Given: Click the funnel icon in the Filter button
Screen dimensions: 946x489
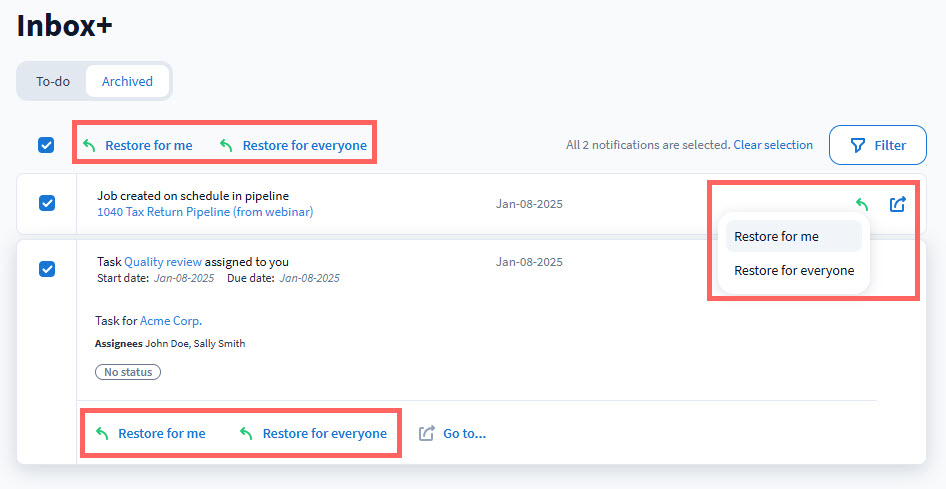Looking at the screenshot, I should point(857,146).
